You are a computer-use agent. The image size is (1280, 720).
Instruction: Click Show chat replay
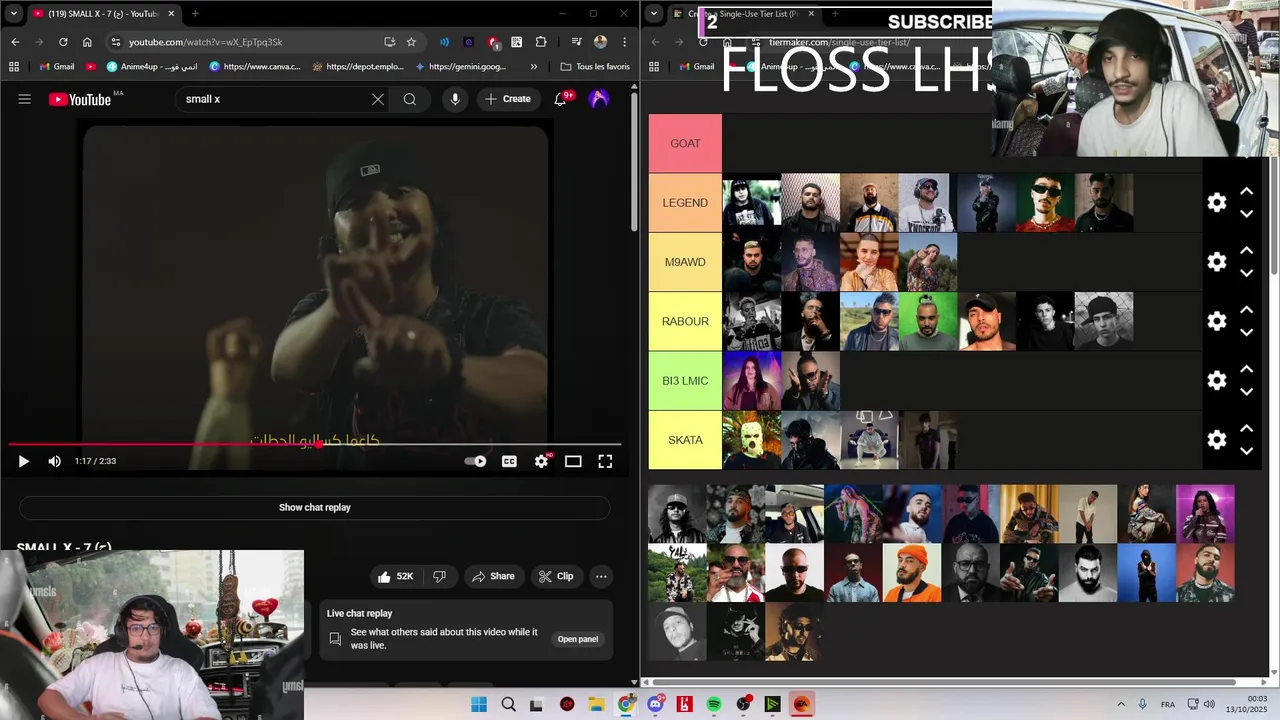click(315, 508)
